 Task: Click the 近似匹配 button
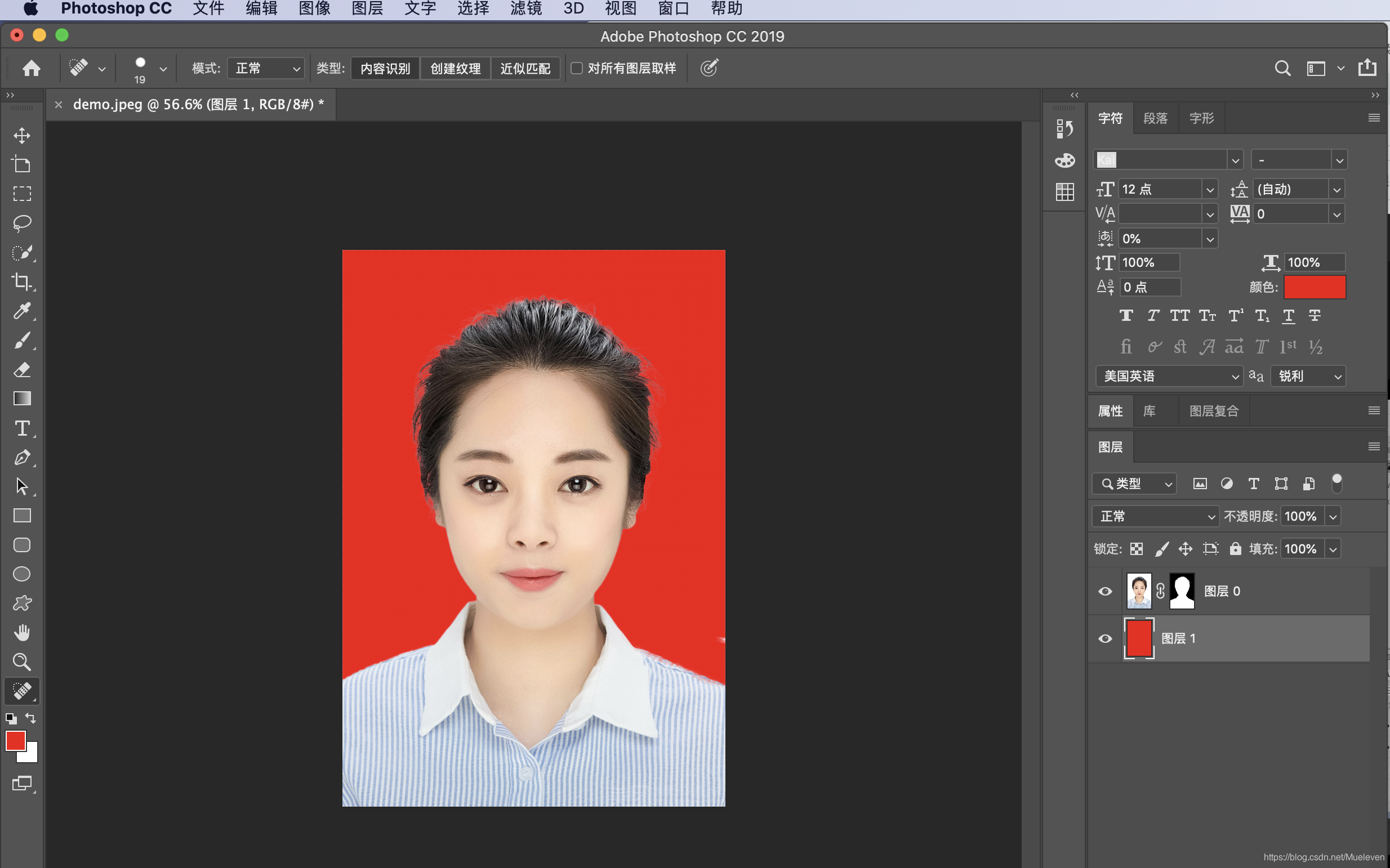click(525, 68)
